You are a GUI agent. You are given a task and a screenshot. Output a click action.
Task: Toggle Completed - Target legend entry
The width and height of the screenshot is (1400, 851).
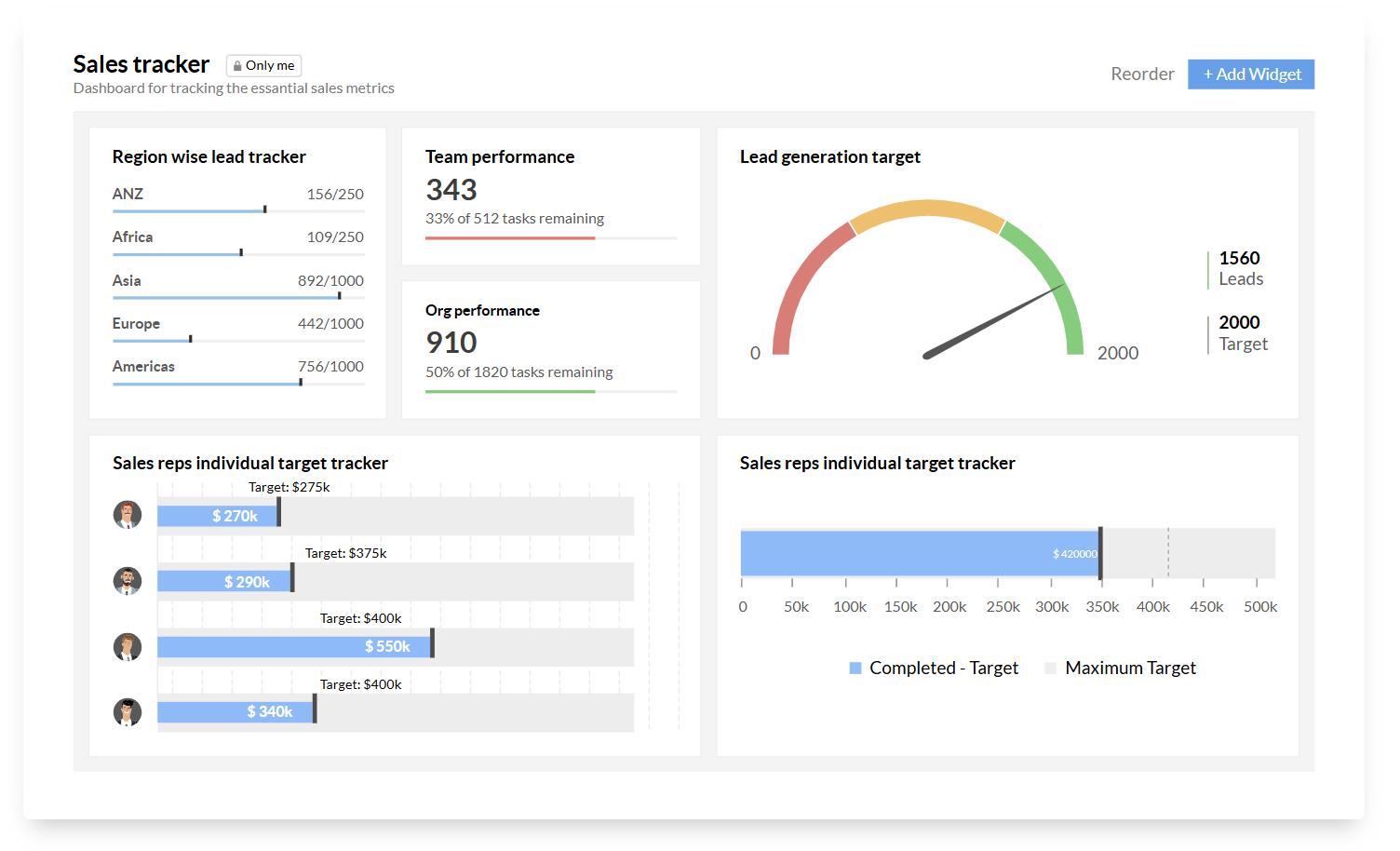coord(934,668)
